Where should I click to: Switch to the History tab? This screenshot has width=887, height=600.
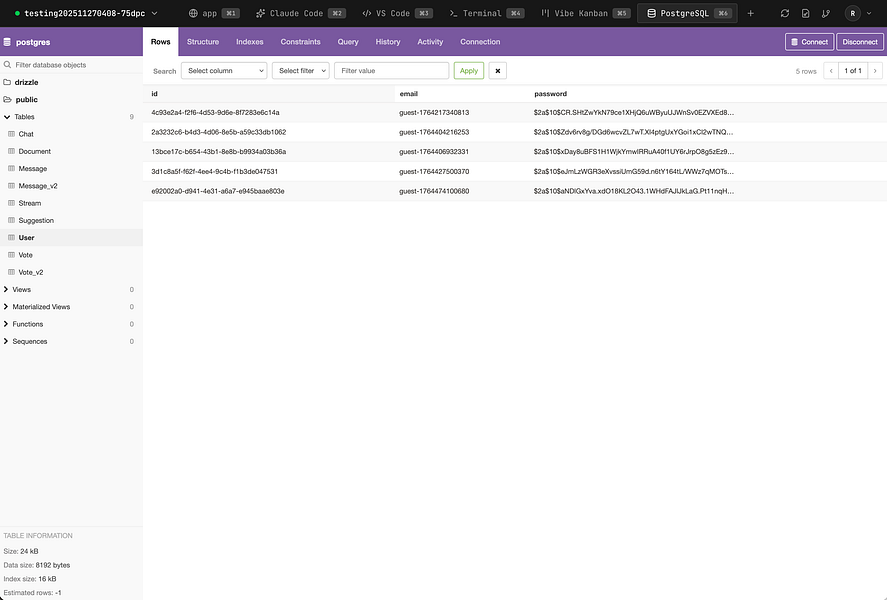388,42
